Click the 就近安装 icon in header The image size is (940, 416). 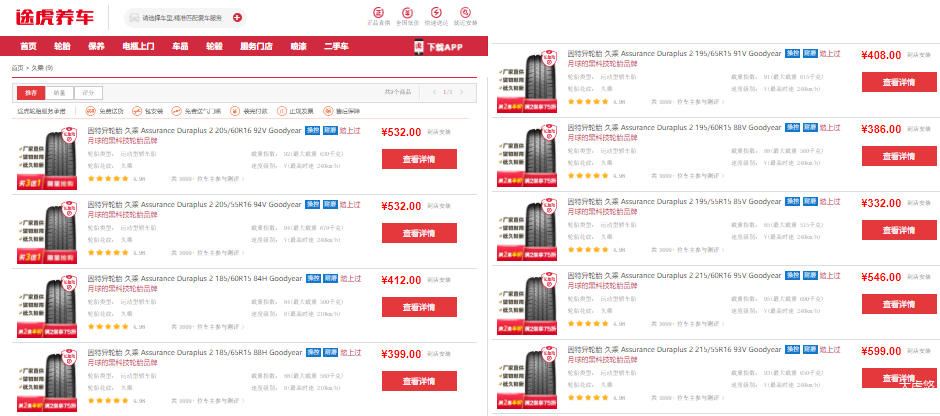pos(465,13)
